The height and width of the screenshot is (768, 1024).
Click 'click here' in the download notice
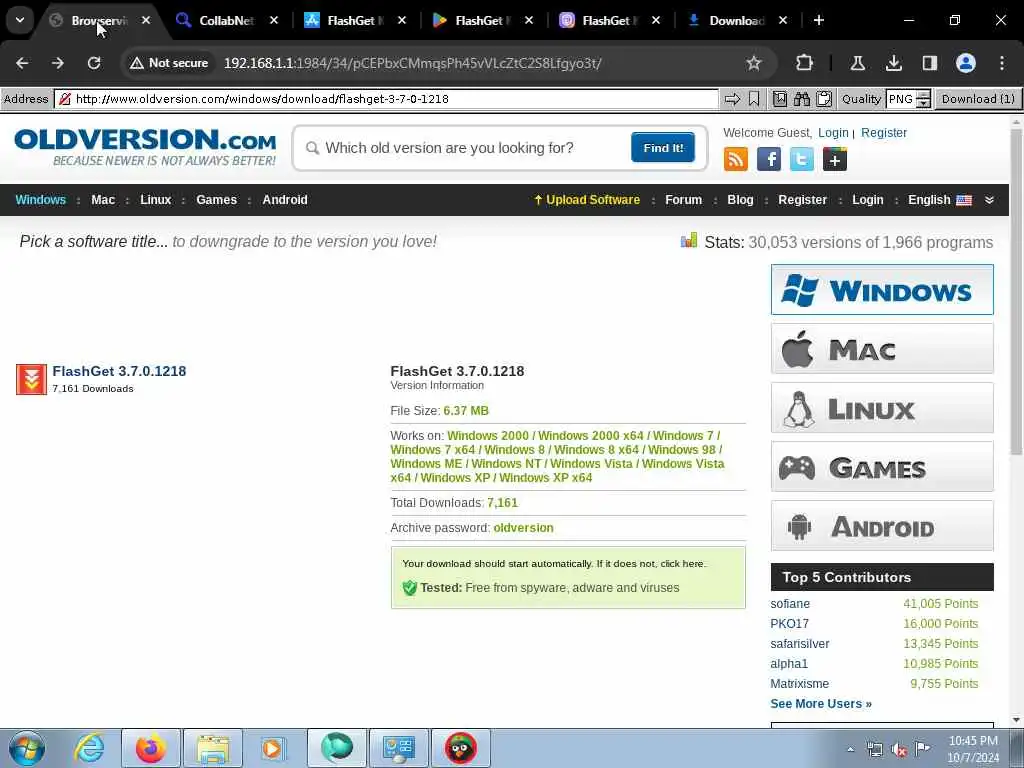(x=682, y=564)
